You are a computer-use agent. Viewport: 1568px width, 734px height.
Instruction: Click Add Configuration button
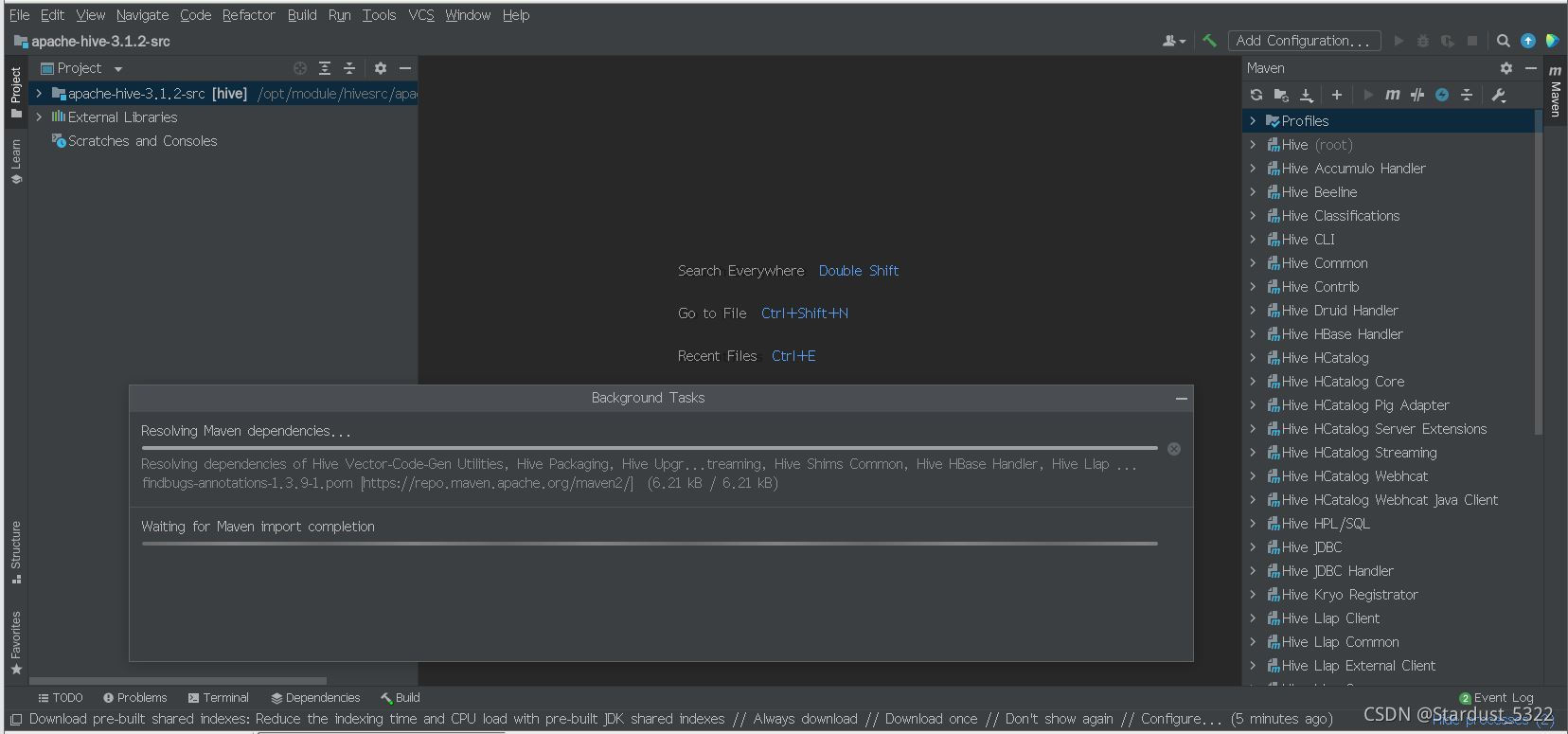tap(1304, 41)
